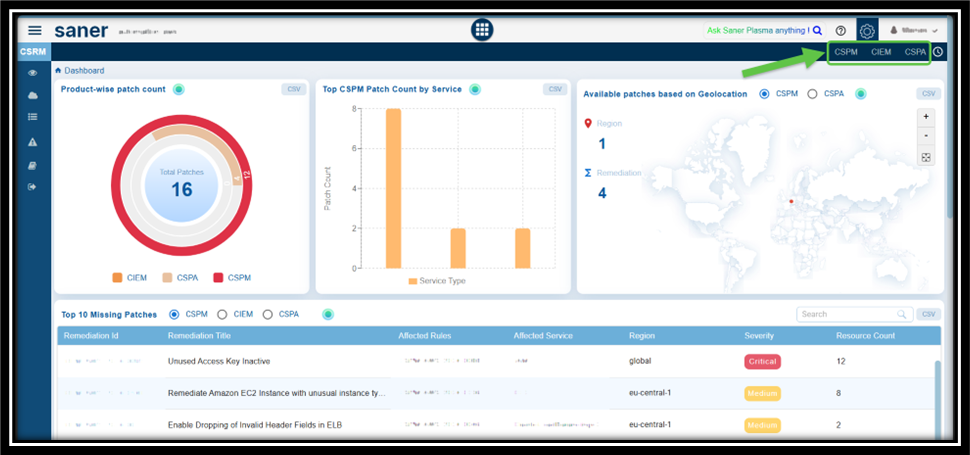Sort by Region column header
Viewport: 970px width, 455px height.
coord(642,336)
